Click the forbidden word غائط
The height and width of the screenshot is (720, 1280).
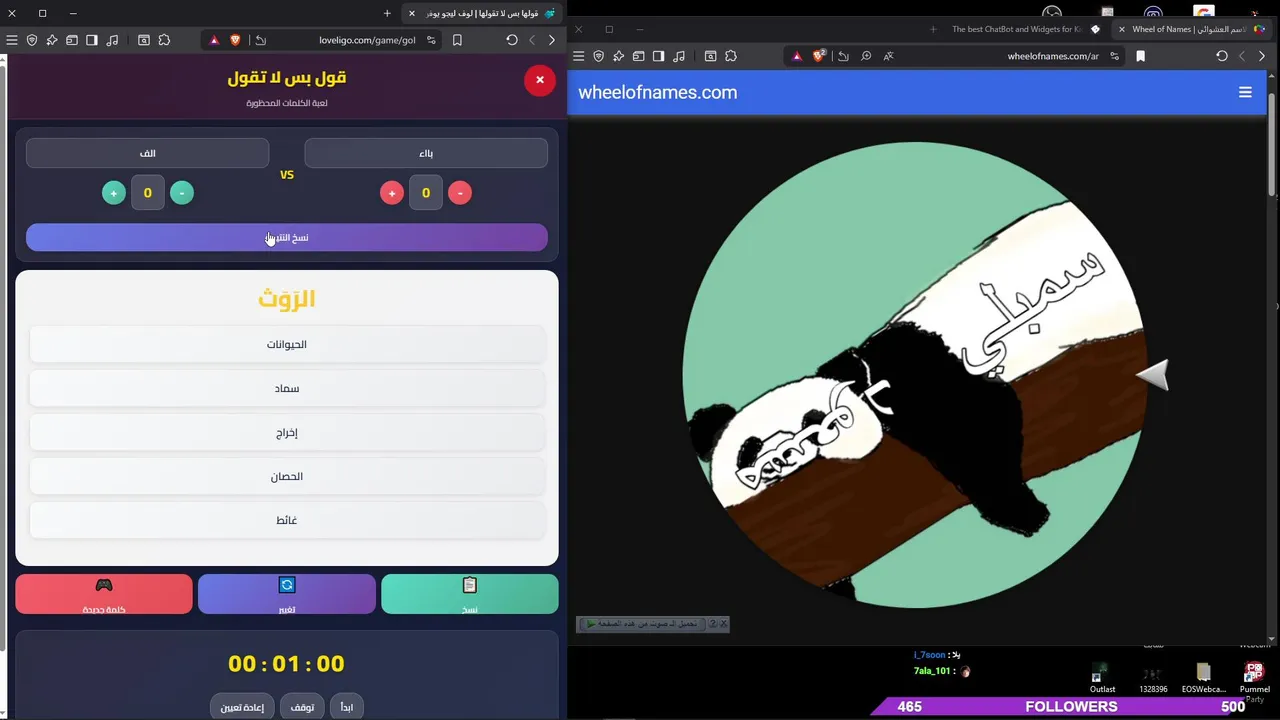(287, 520)
